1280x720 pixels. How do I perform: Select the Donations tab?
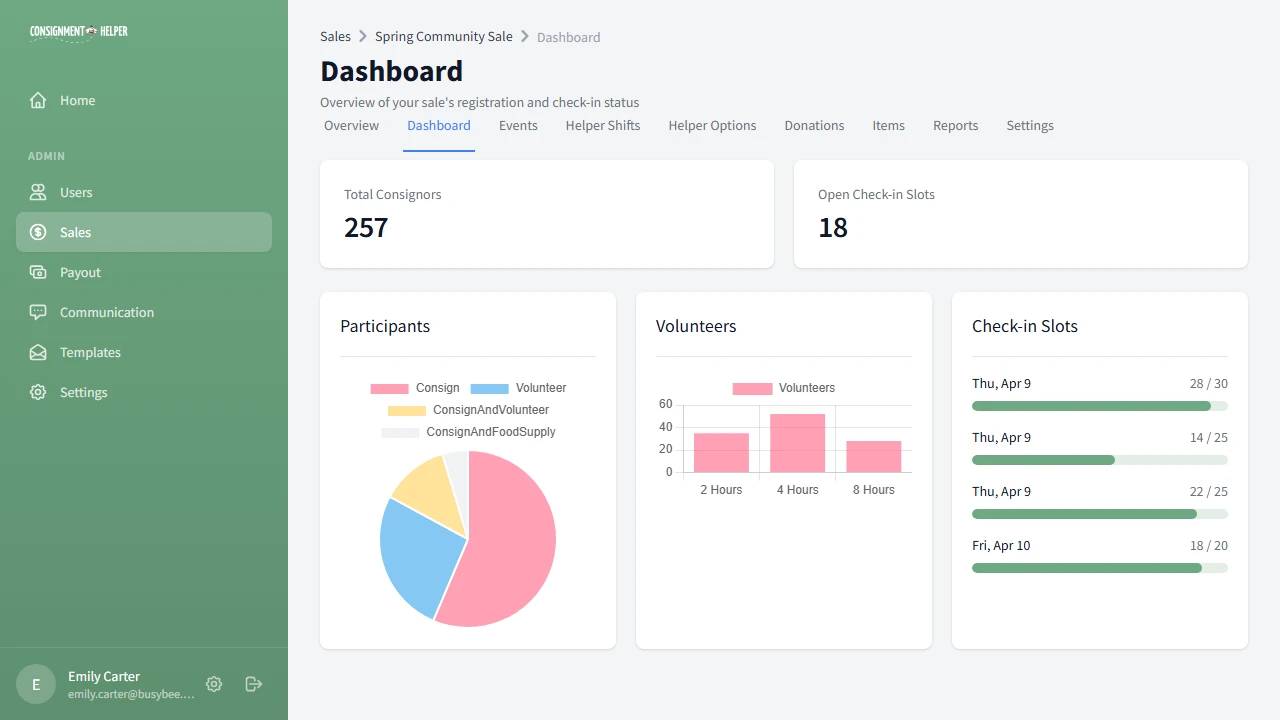point(814,125)
